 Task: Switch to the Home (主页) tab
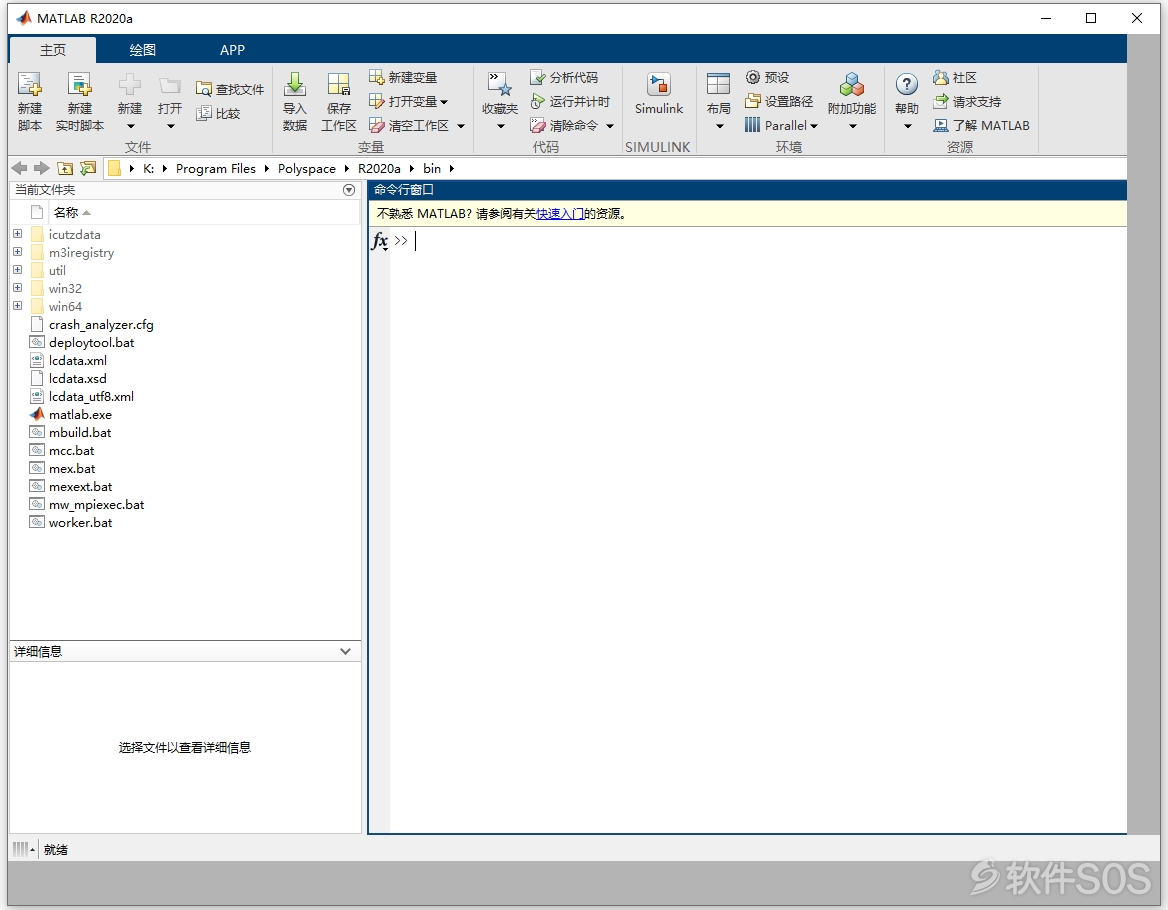point(52,50)
